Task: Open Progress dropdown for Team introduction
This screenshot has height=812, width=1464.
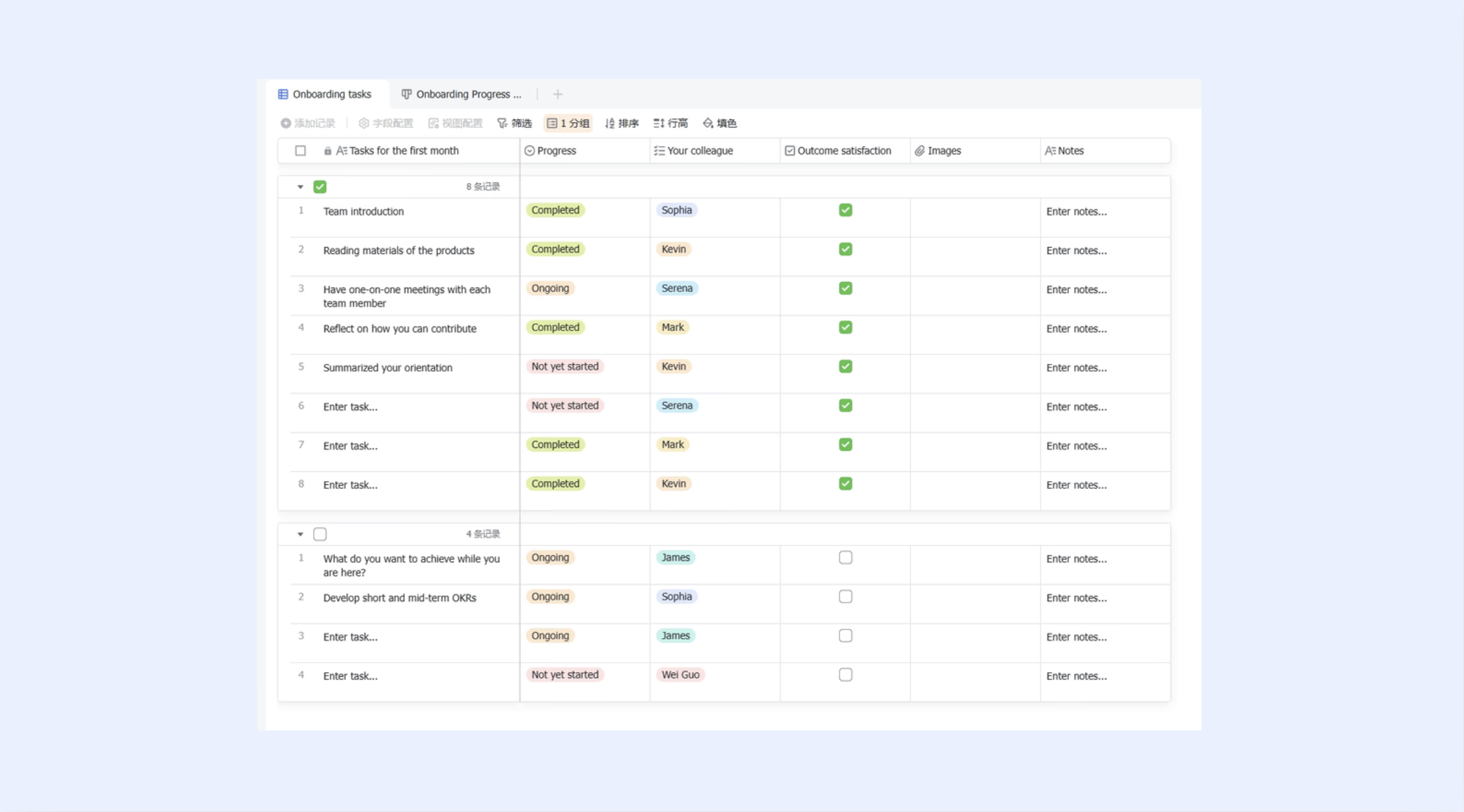Action: pos(555,210)
